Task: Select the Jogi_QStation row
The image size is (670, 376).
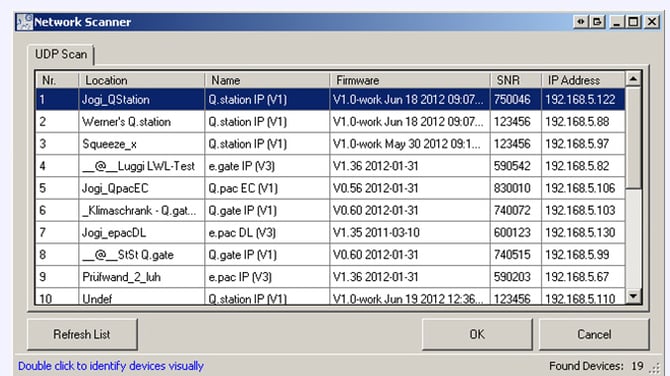Action: point(330,100)
